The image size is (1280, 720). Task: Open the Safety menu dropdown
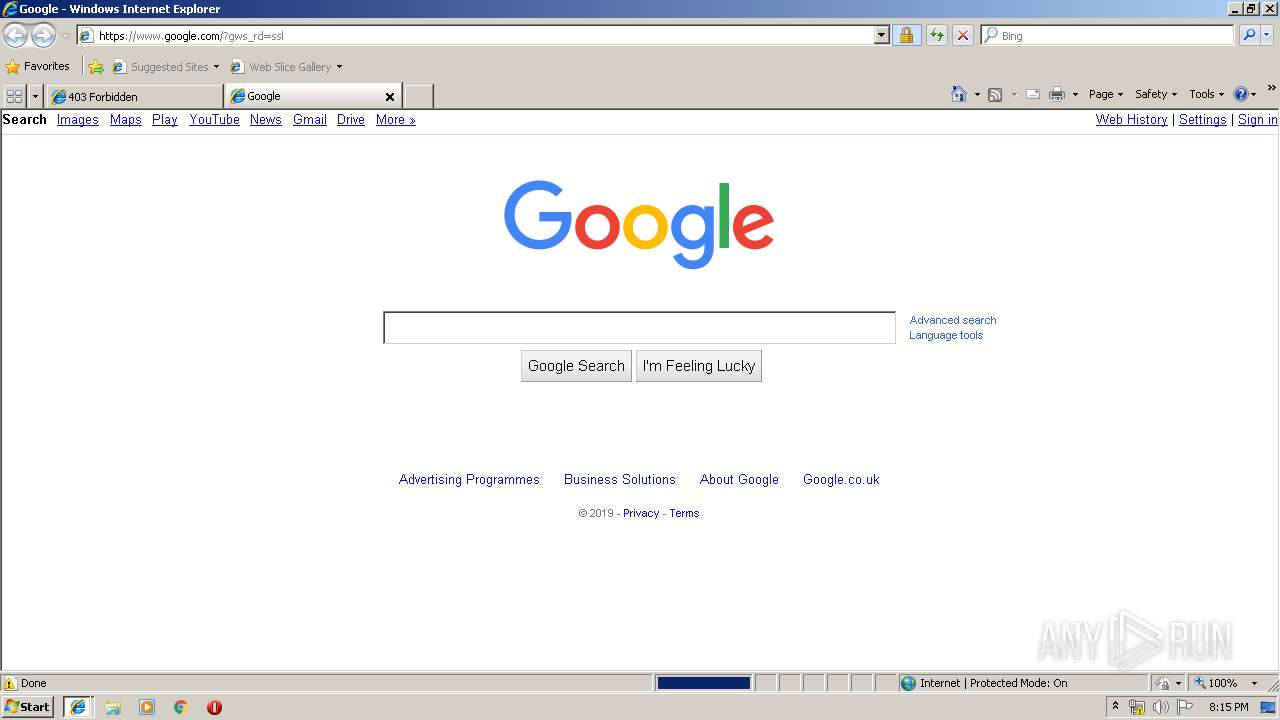(x=1156, y=94)
